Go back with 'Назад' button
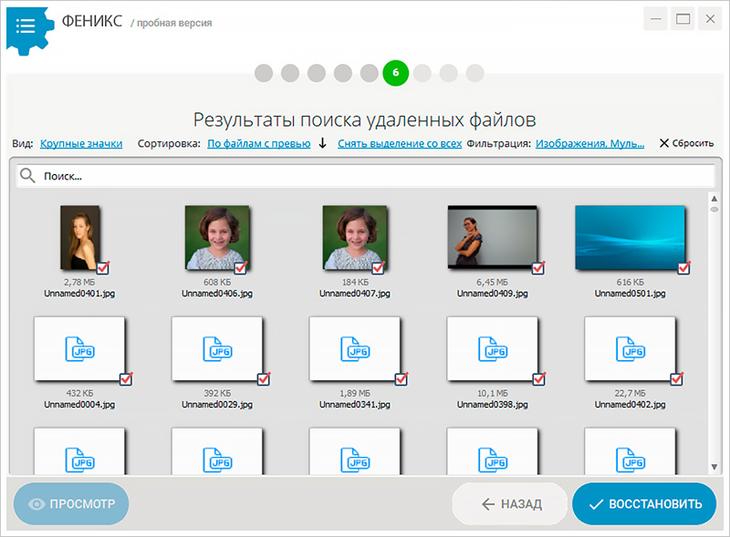 (x=510, y=504)
